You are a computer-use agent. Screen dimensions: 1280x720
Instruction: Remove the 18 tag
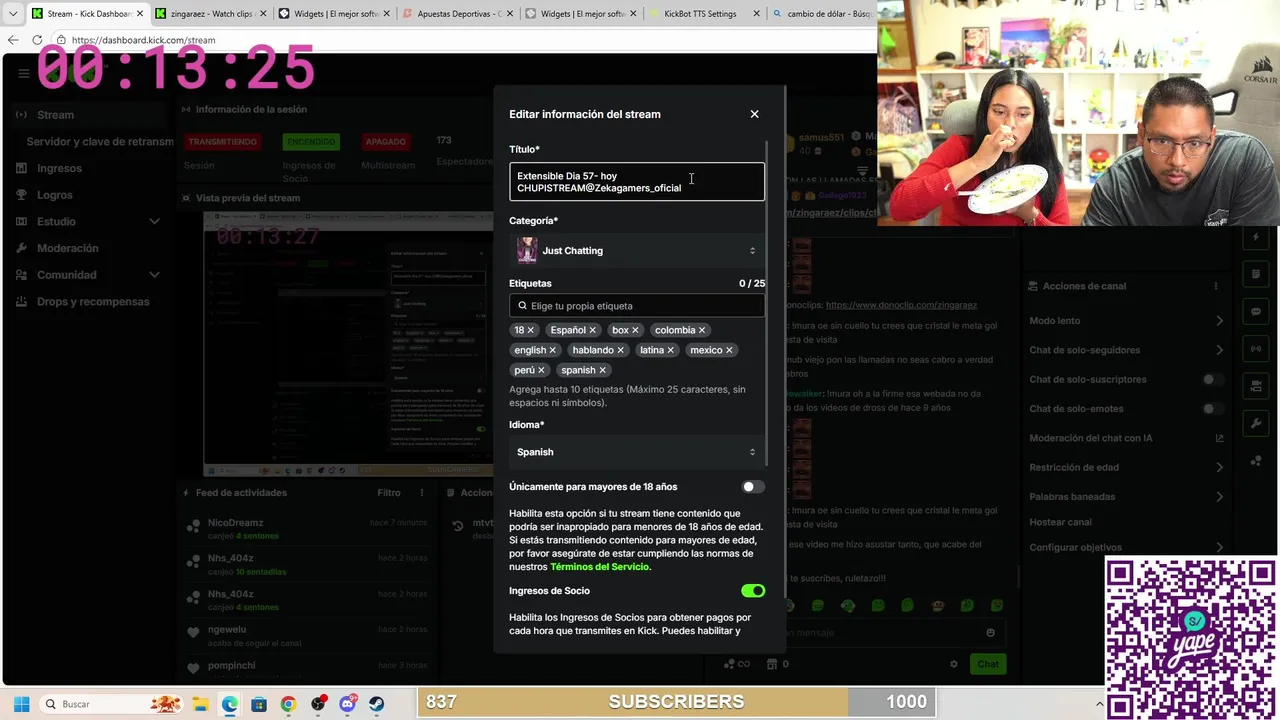[x=531, y=330]
